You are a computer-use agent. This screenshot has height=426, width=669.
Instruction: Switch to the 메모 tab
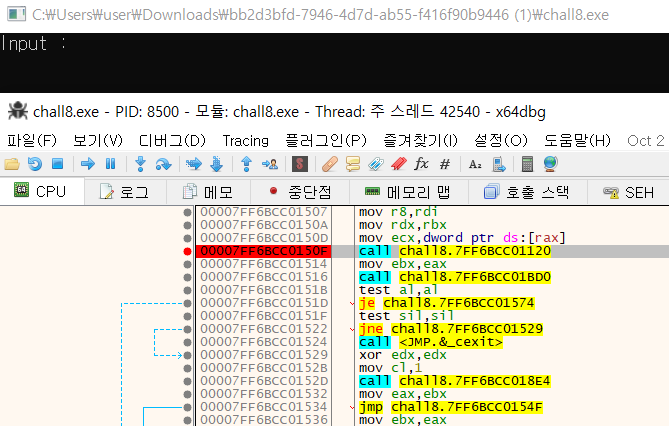point(208,192)
